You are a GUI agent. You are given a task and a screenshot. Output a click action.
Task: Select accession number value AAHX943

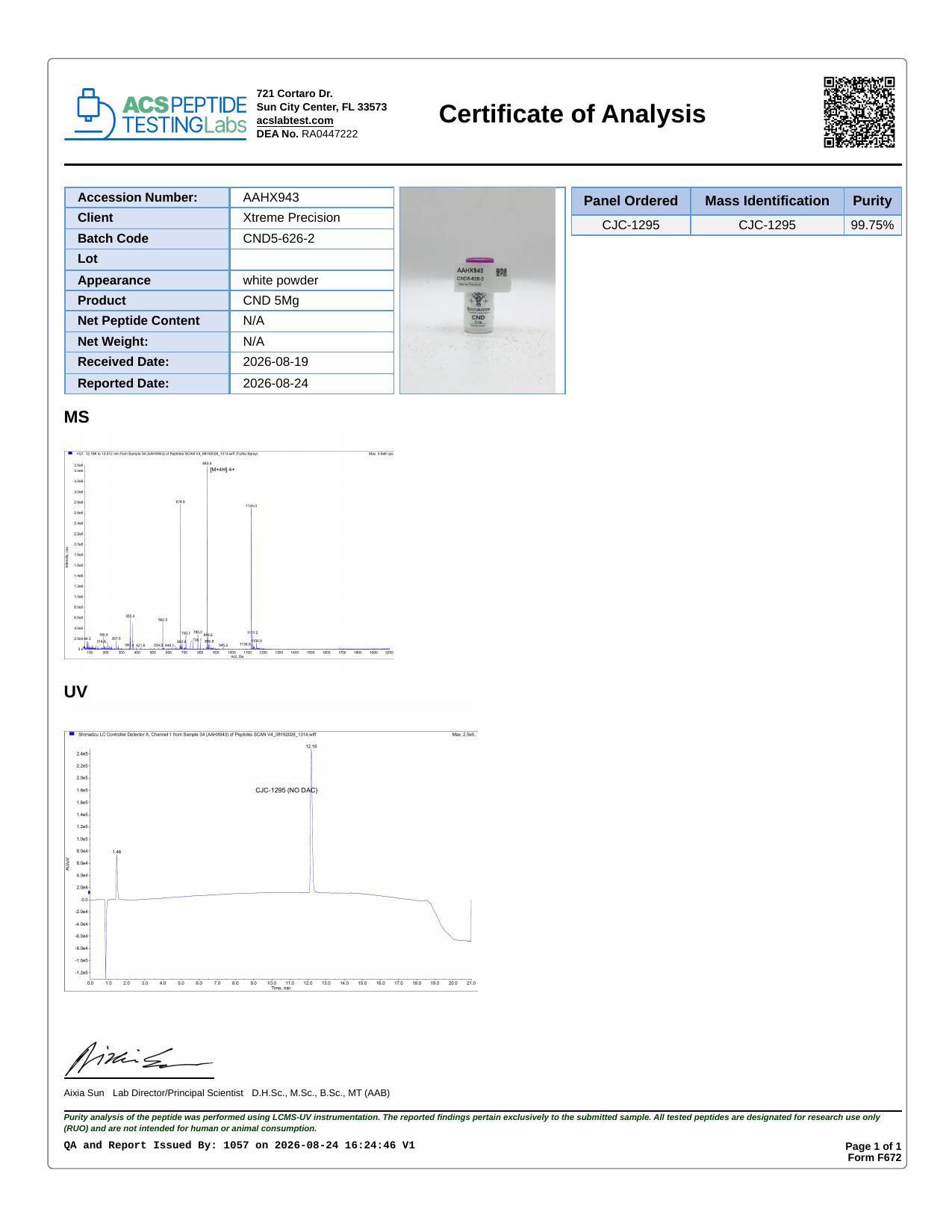point(271,197)
